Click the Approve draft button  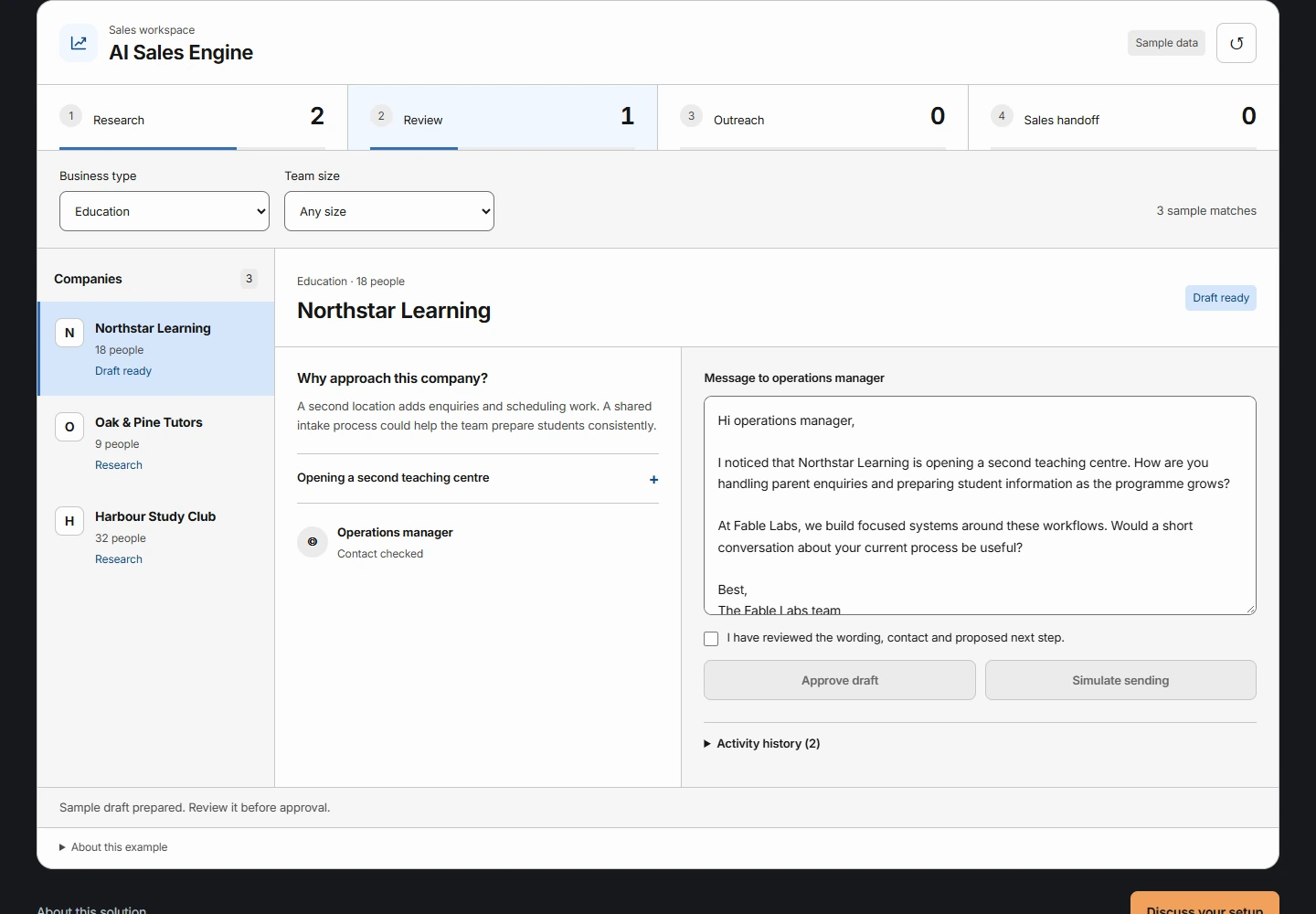(840, 680)
